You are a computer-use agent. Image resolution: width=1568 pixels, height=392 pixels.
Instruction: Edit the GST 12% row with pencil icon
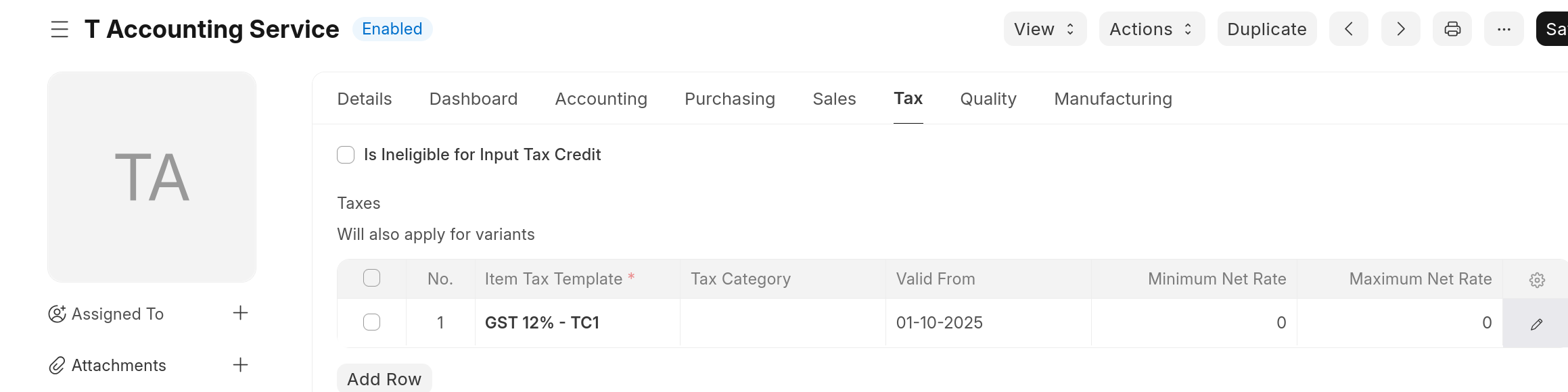1536,324
